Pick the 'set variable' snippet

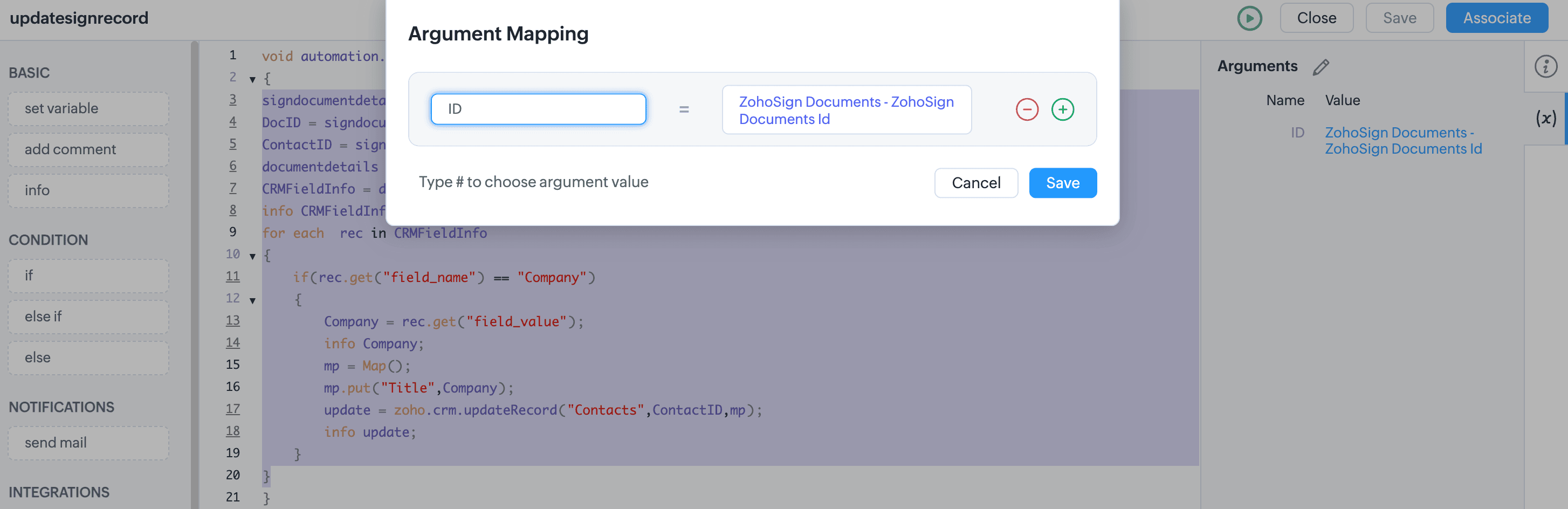pos(88,108)
